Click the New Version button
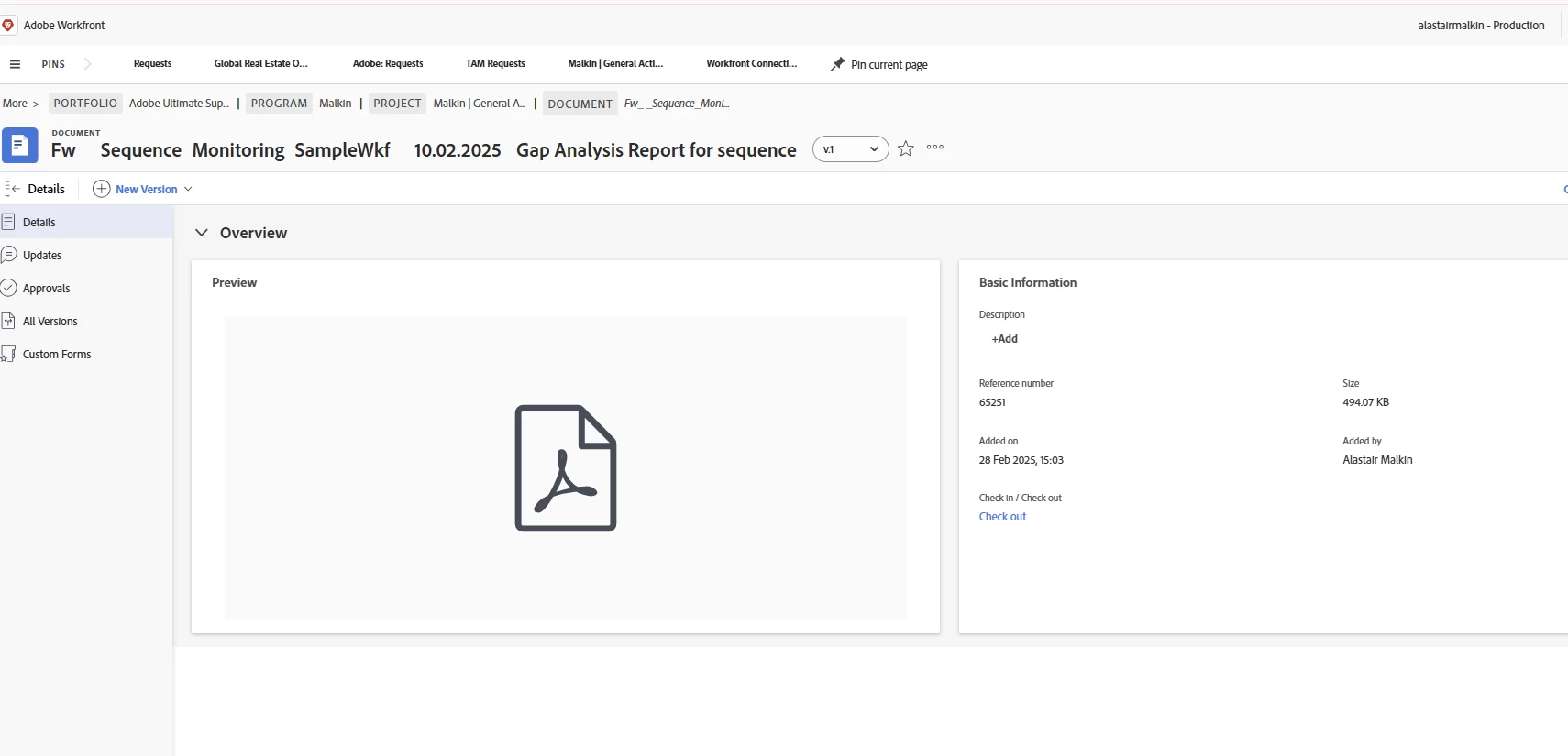The image size is (1568, 756). [146, 190]
